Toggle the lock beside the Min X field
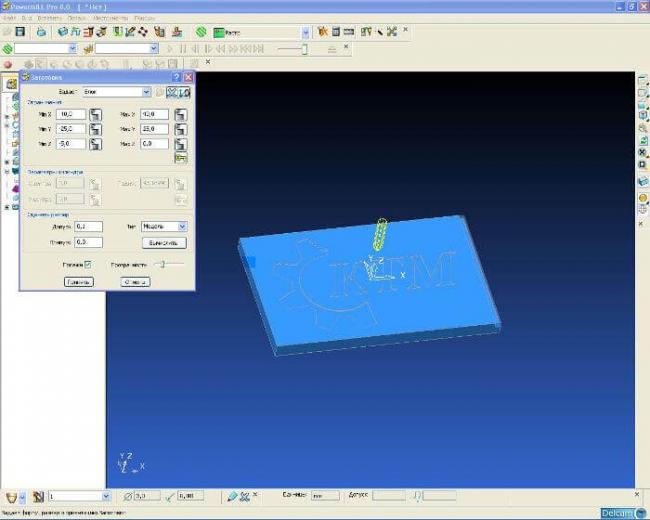The height and width of the screenshot is (520, 650). click(95, 115)
